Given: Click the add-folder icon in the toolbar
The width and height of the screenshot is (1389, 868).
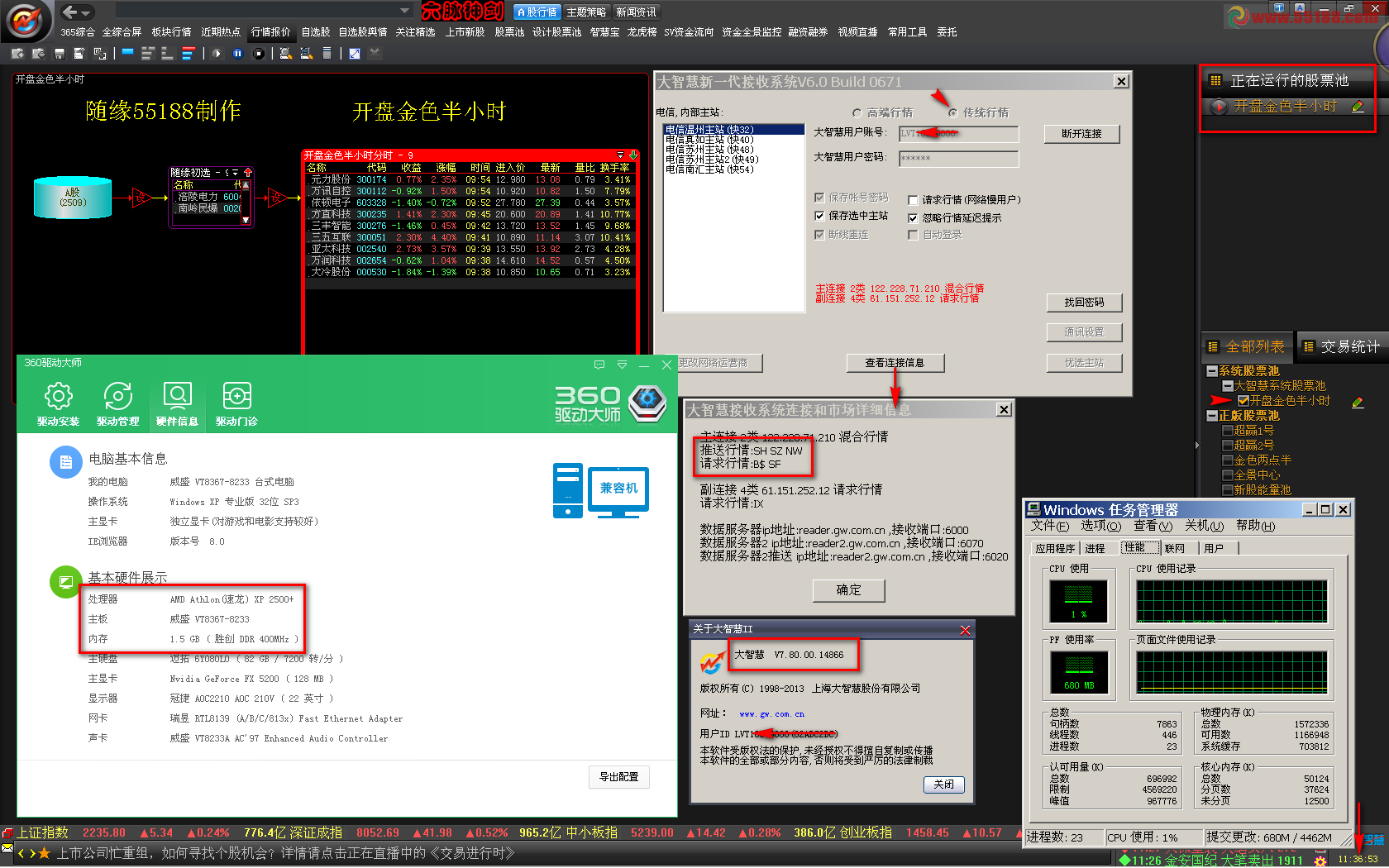Looking at the screenshot, I should coord(17,54).
